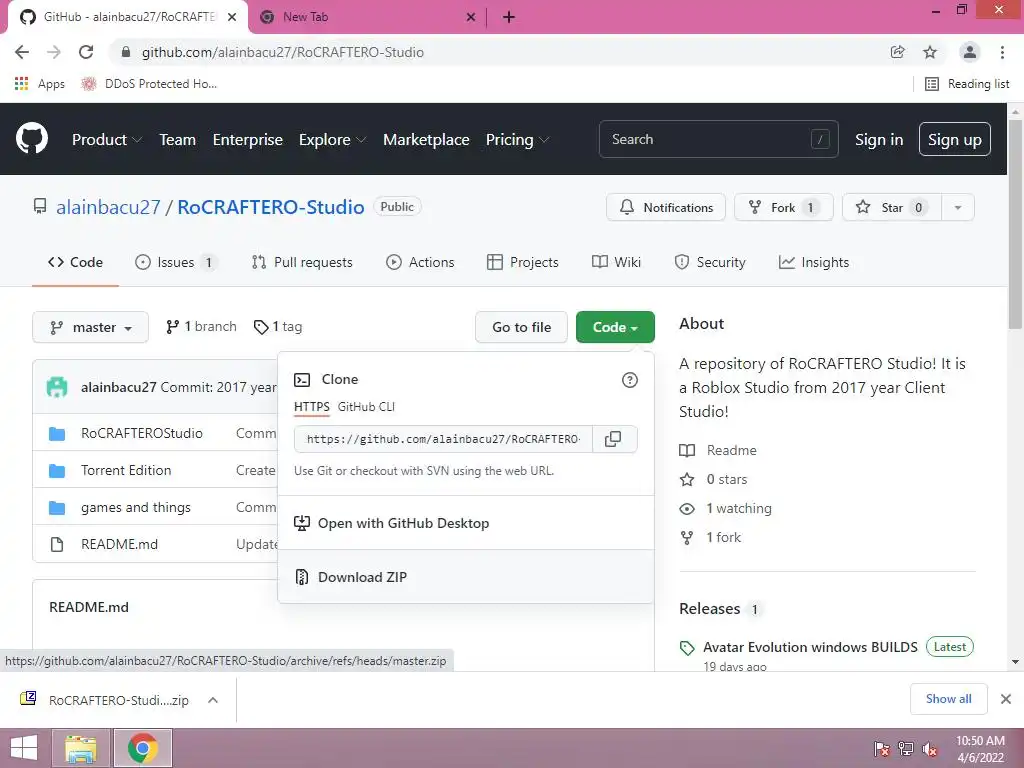This screenshot has width=1024, height=768.
Task: Open the Wiki tab
Action: tap(616, 263)
